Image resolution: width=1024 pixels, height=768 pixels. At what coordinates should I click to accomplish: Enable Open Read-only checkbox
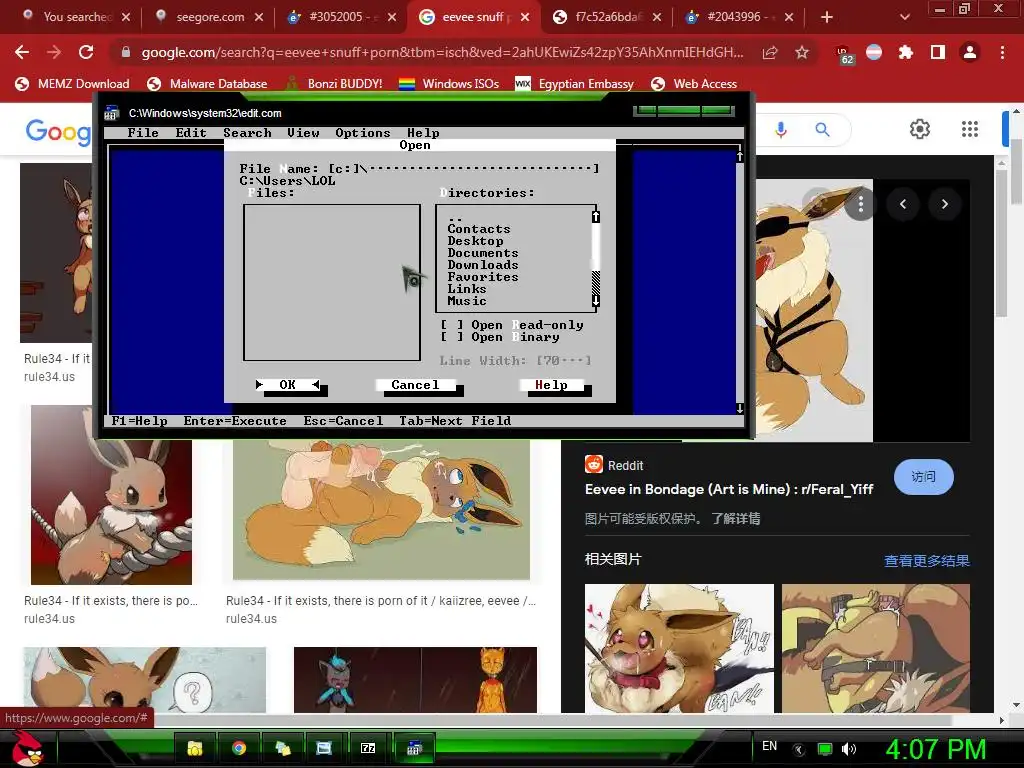click(452, 325)
